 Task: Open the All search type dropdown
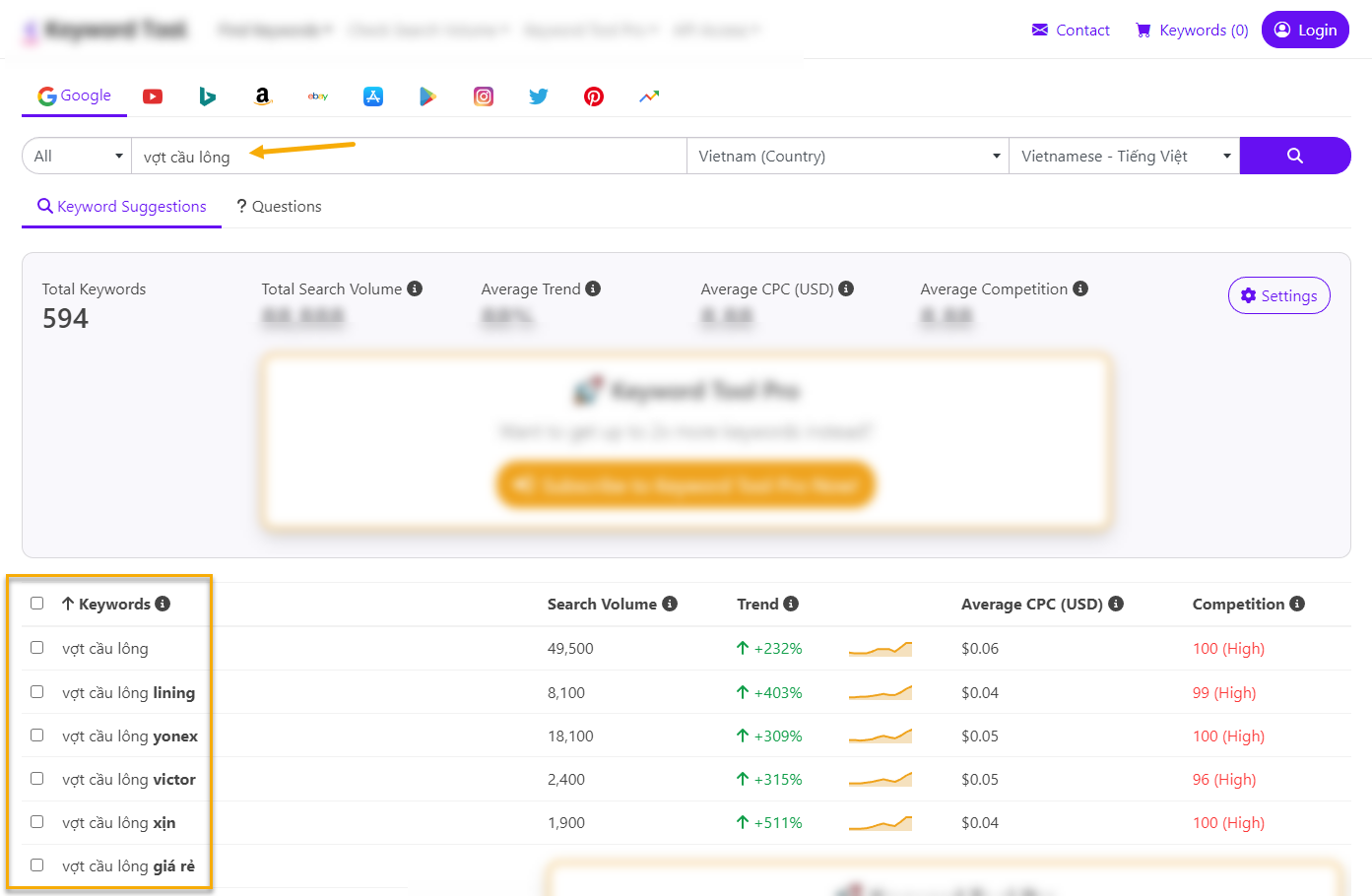77,157
